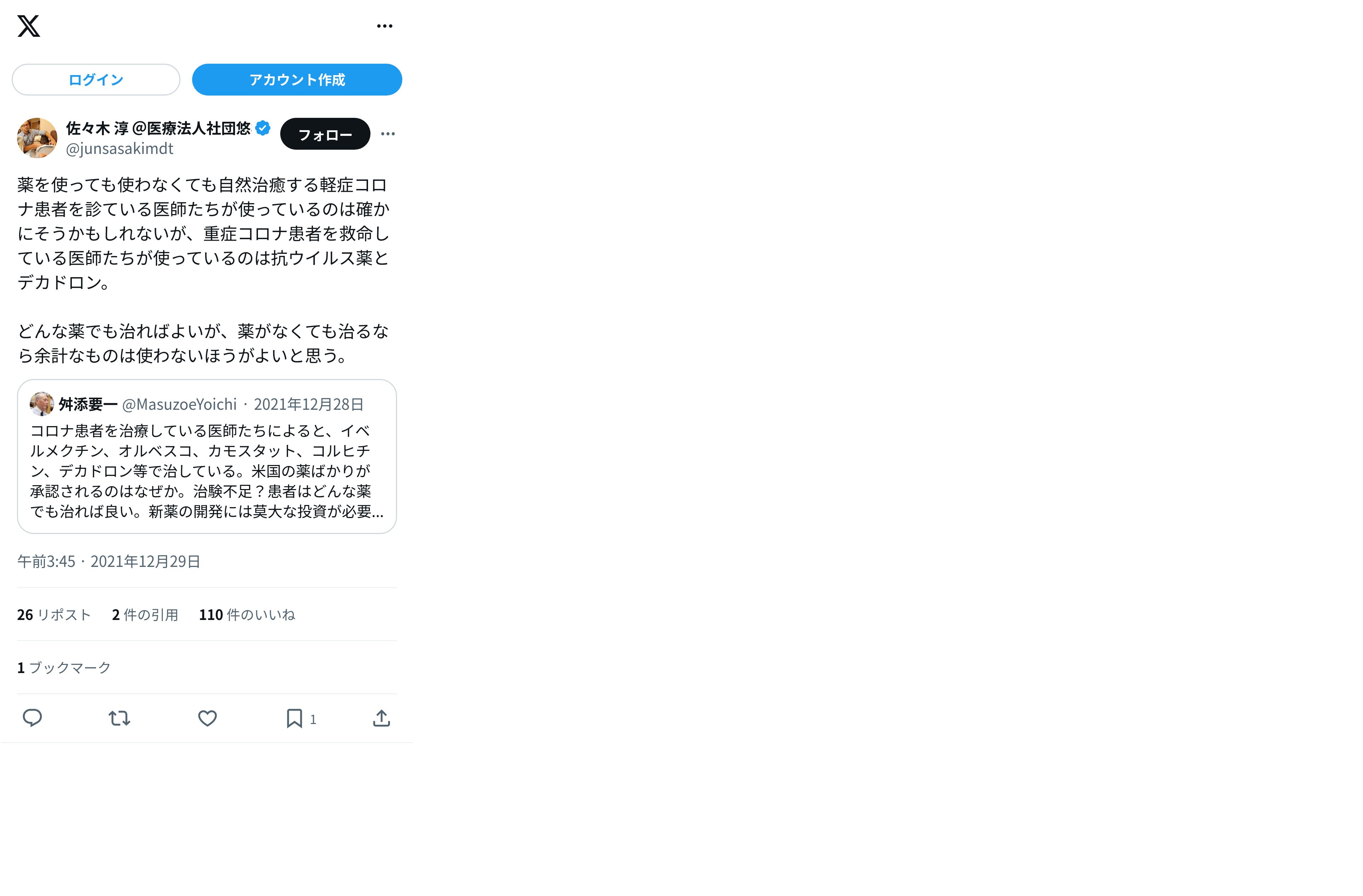This screenshot has width=1363, height=896.
Task: Open the tweet's more-options ellipsis menu
Action: (x=388, y=134)
